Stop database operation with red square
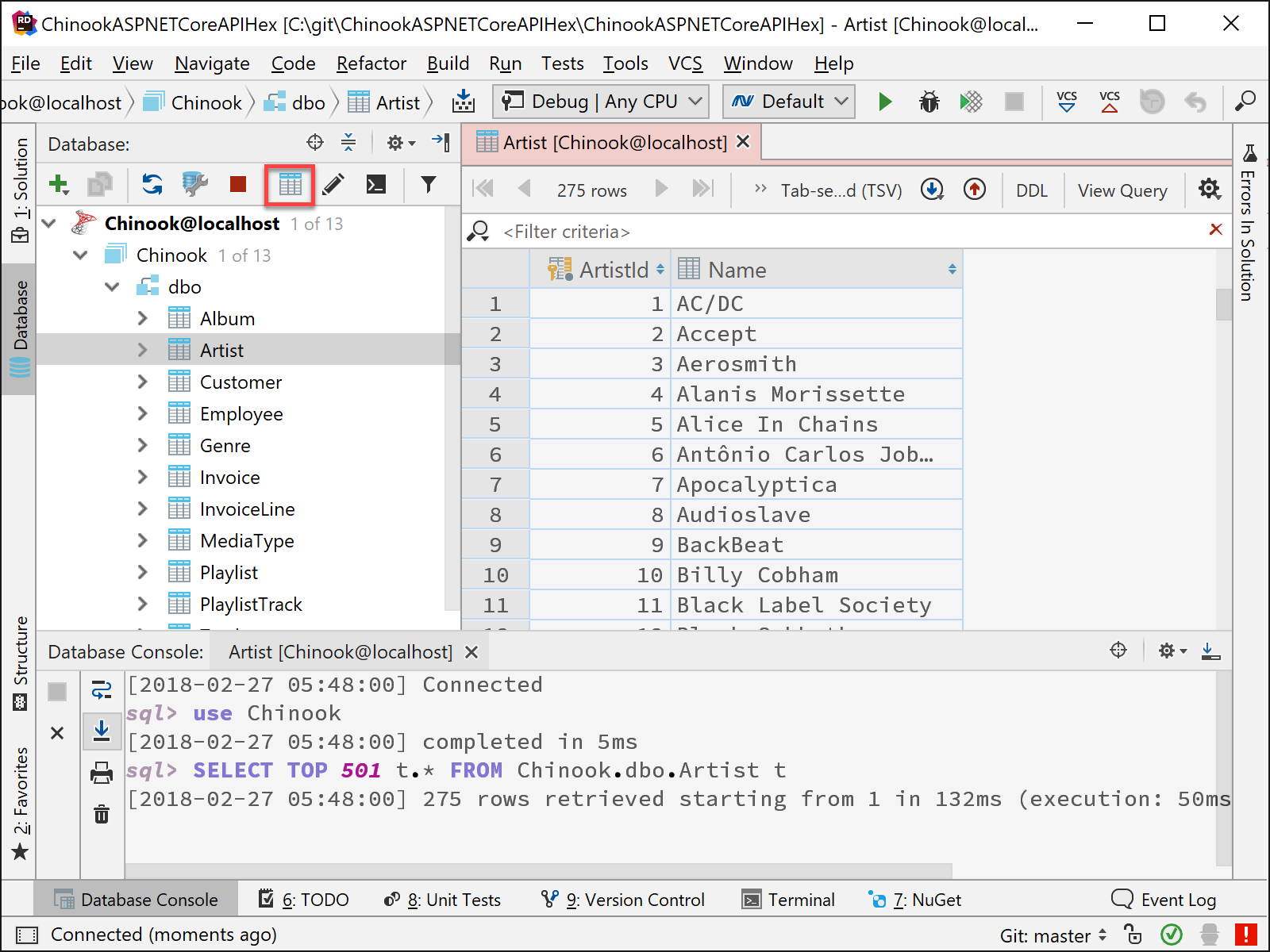 coord(237,185)
